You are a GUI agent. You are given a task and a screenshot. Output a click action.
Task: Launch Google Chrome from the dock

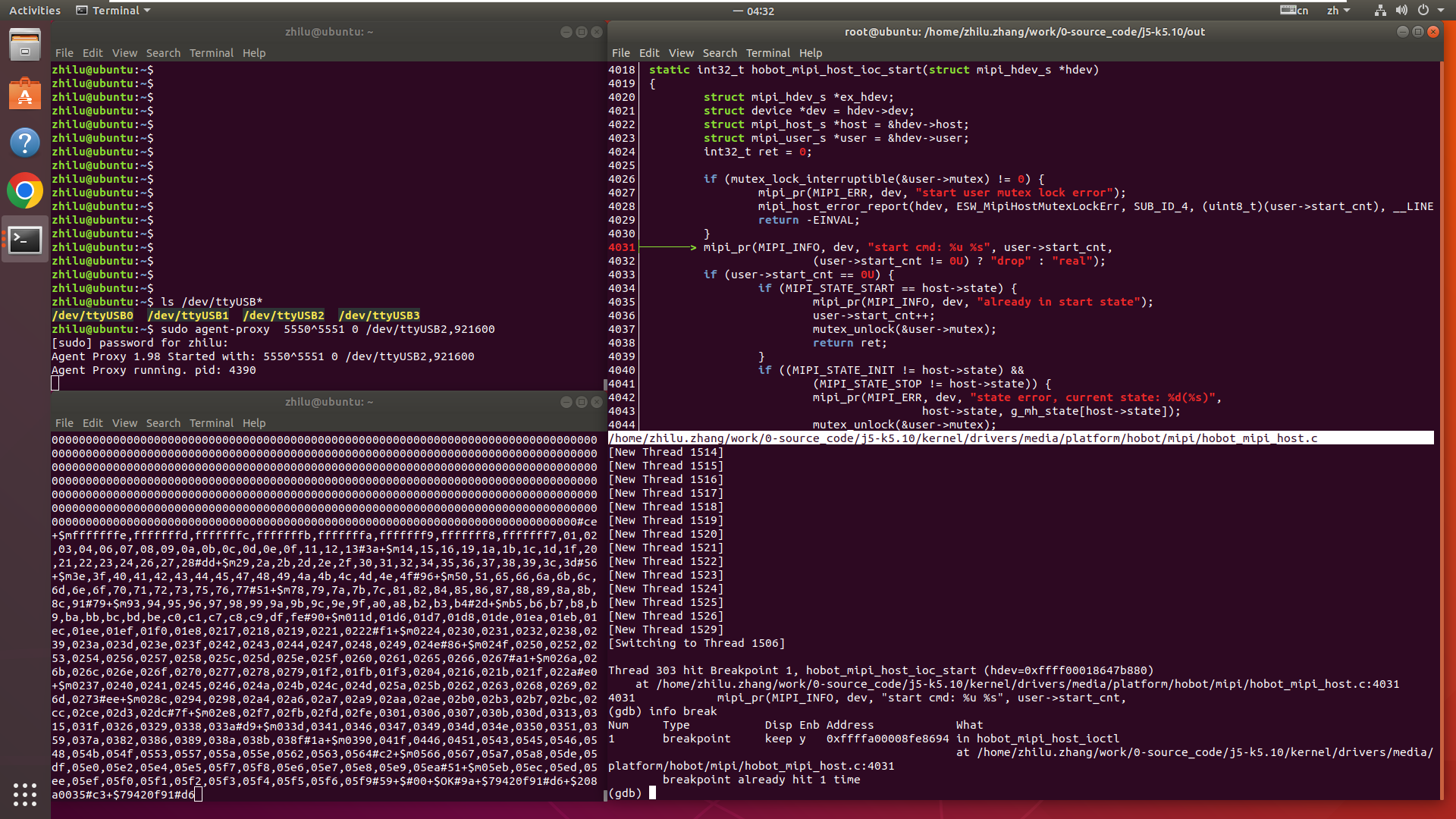(x=25, y=191)
